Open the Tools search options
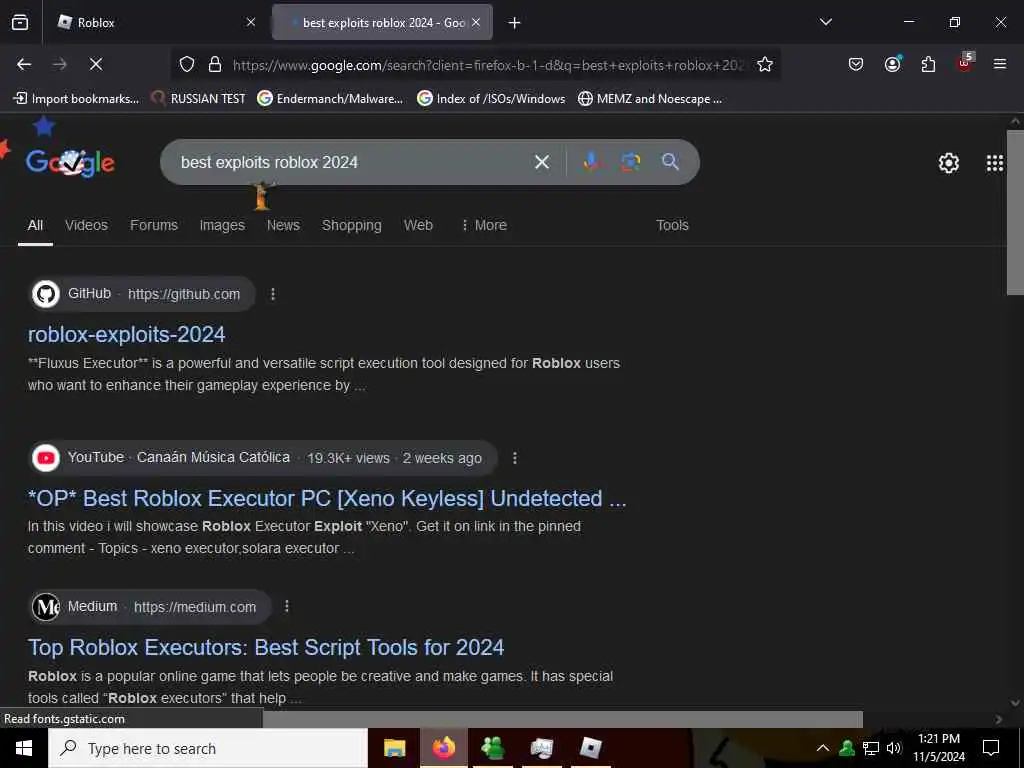 click(x=672, y=225)
